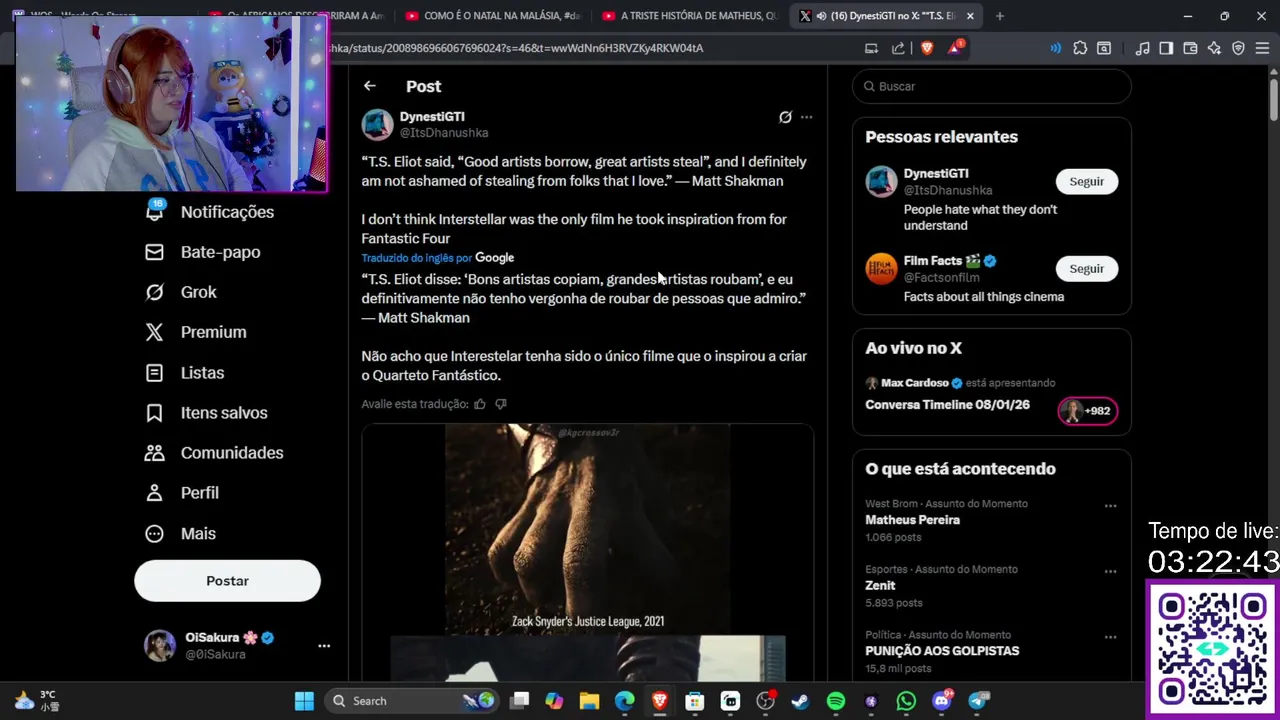This screenshot has height=720, width=1280.
Task: Open a new browser tab
Action: coord(1000,16)
